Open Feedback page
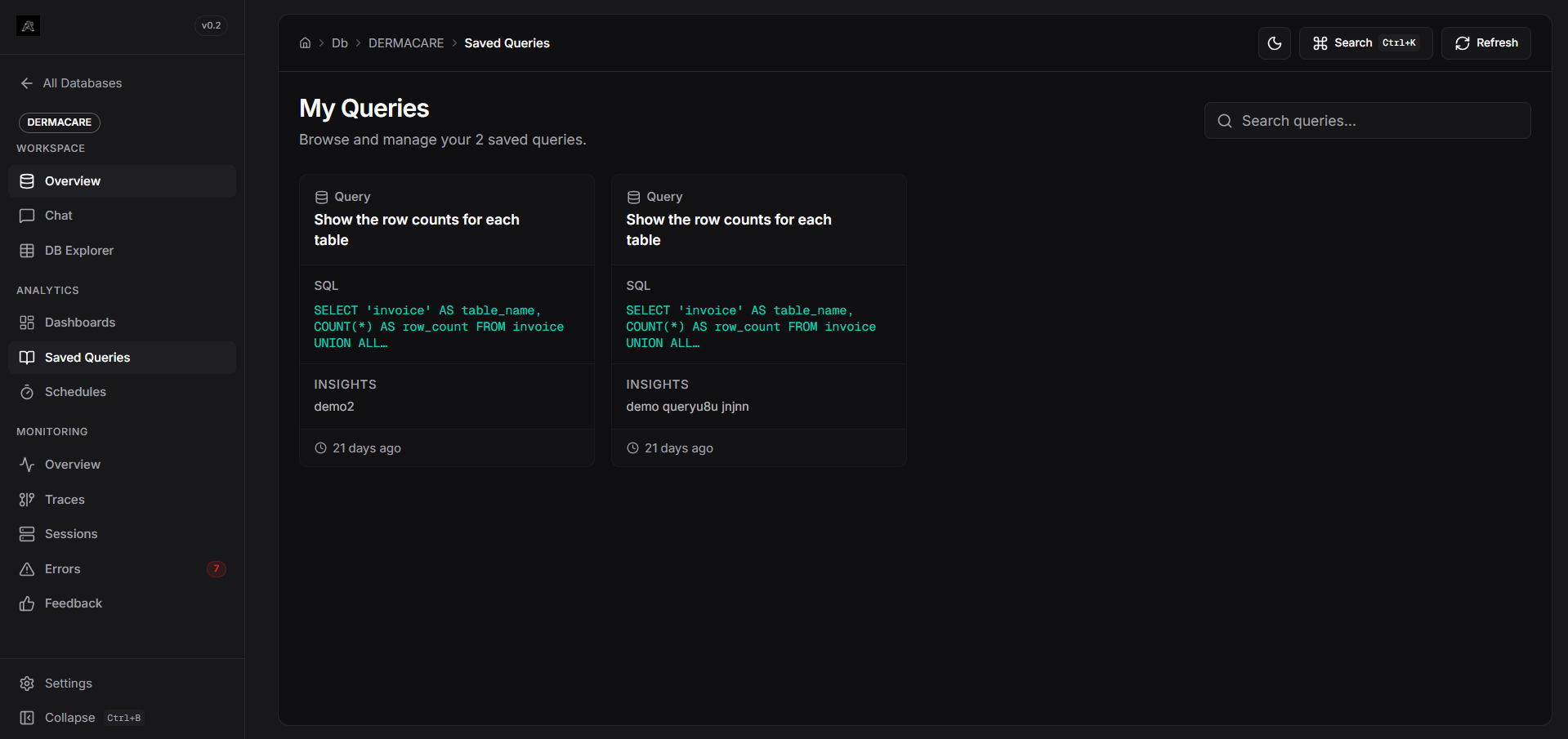The width and height of the screenshot is (1568, 739). (x=123, y=603)
